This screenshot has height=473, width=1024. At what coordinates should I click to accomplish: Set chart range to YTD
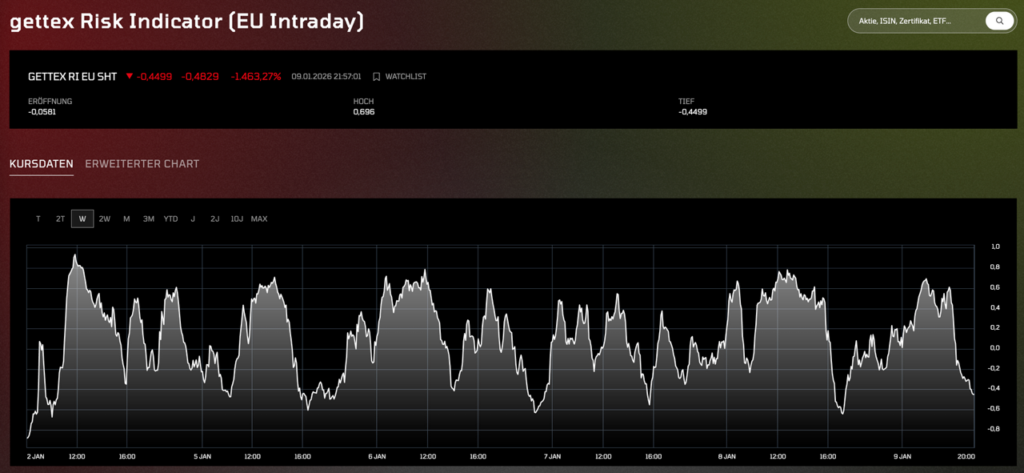tap(171, 219)
